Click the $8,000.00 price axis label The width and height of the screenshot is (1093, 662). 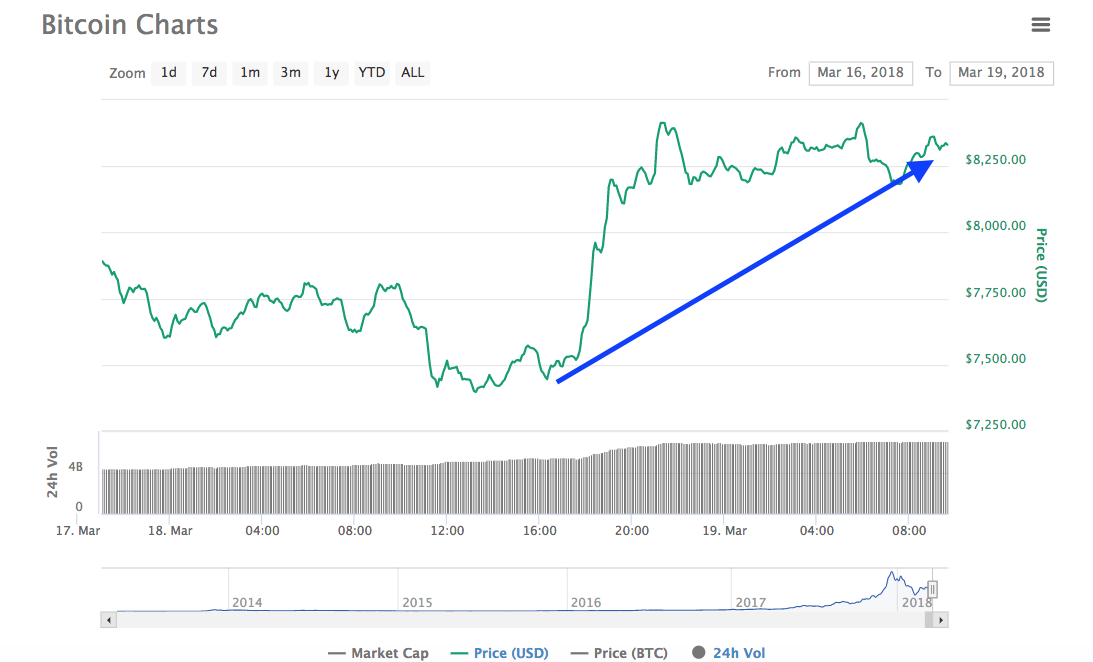[x=995, y=226]
